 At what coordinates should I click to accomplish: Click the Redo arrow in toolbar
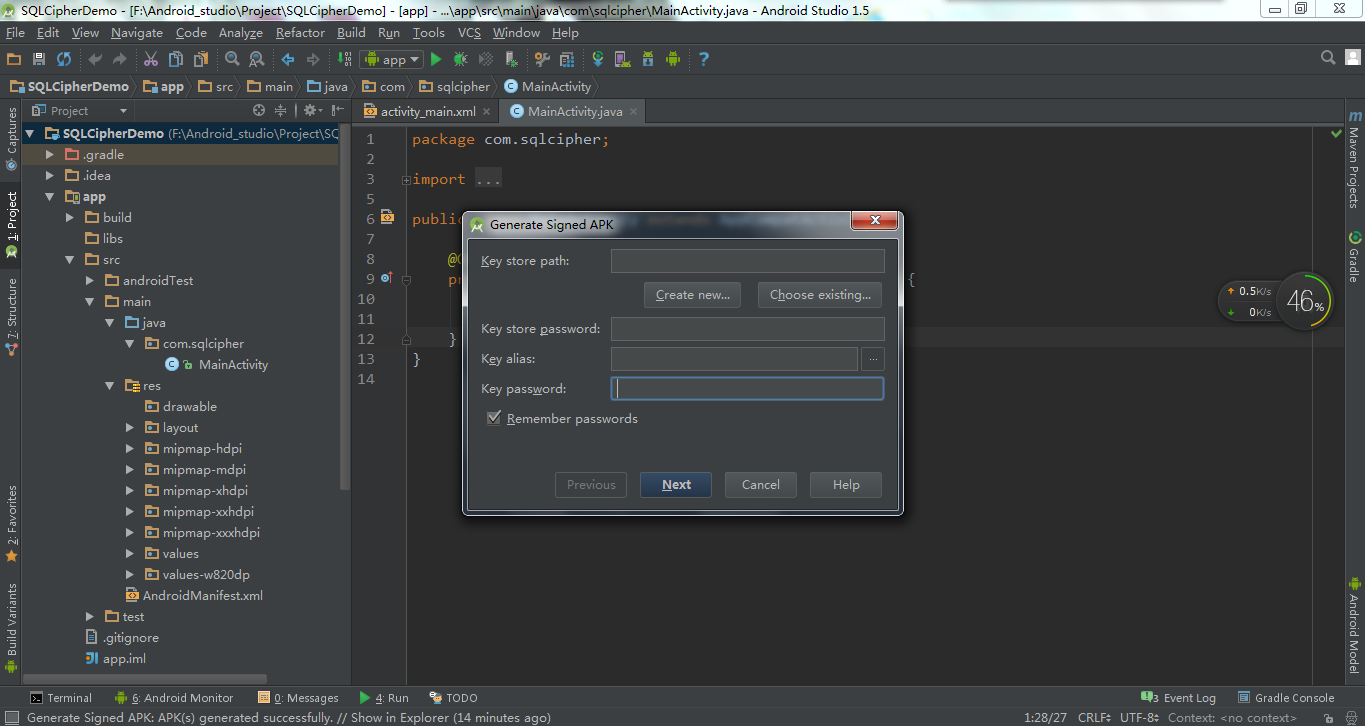[x=120, y=59]
